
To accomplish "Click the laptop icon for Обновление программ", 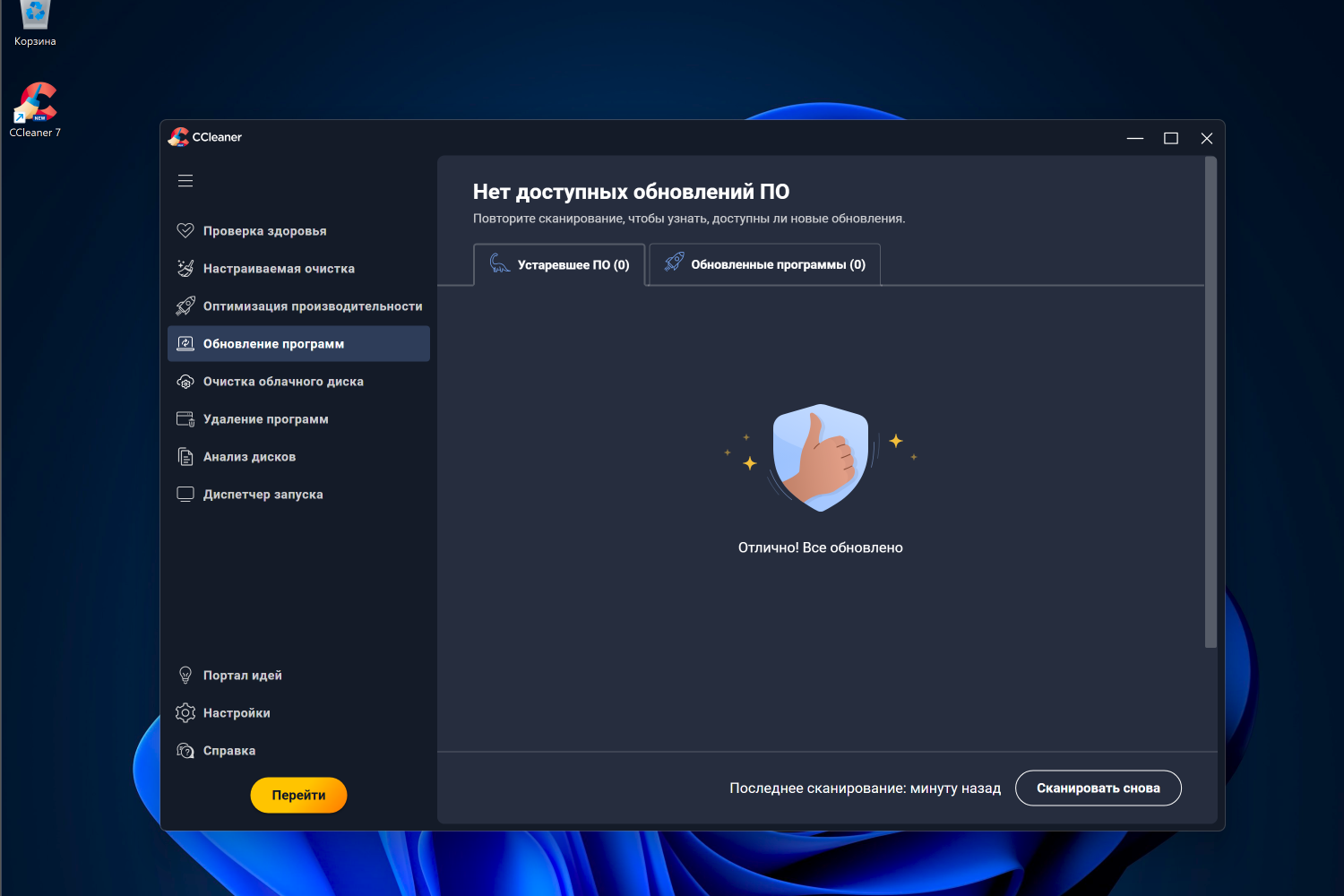I will (185, 344).
